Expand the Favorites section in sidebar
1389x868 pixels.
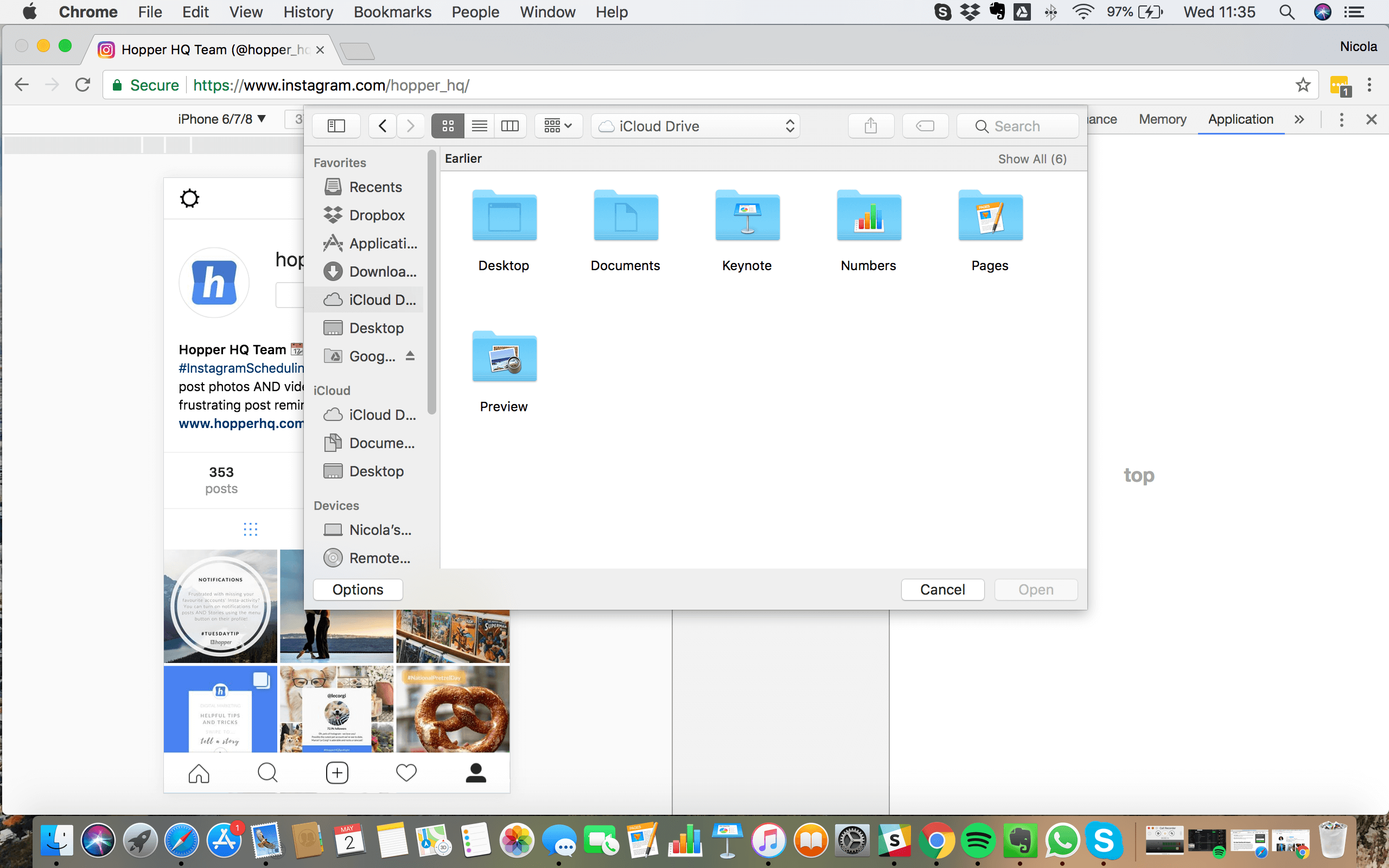[340, 162]
